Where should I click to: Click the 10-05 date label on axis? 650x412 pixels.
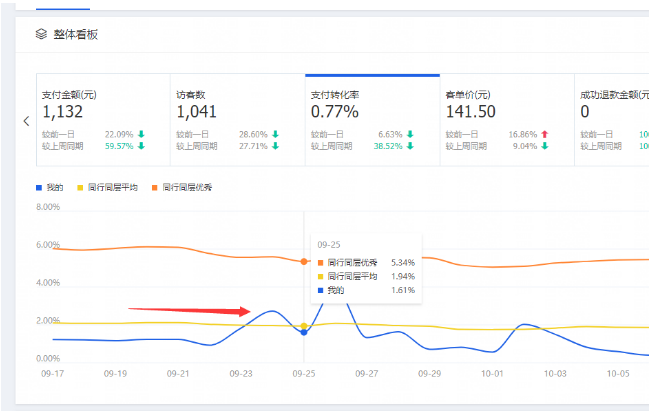click(x=618, y=373)
